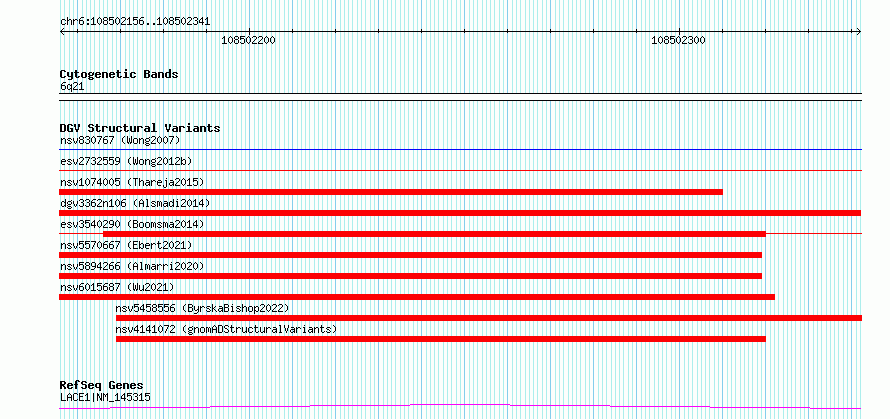Viewport: 890px width, 419px height.
Task: Click the blue line of nsv830767 (Wong2007)
Action: pos(460,150)
